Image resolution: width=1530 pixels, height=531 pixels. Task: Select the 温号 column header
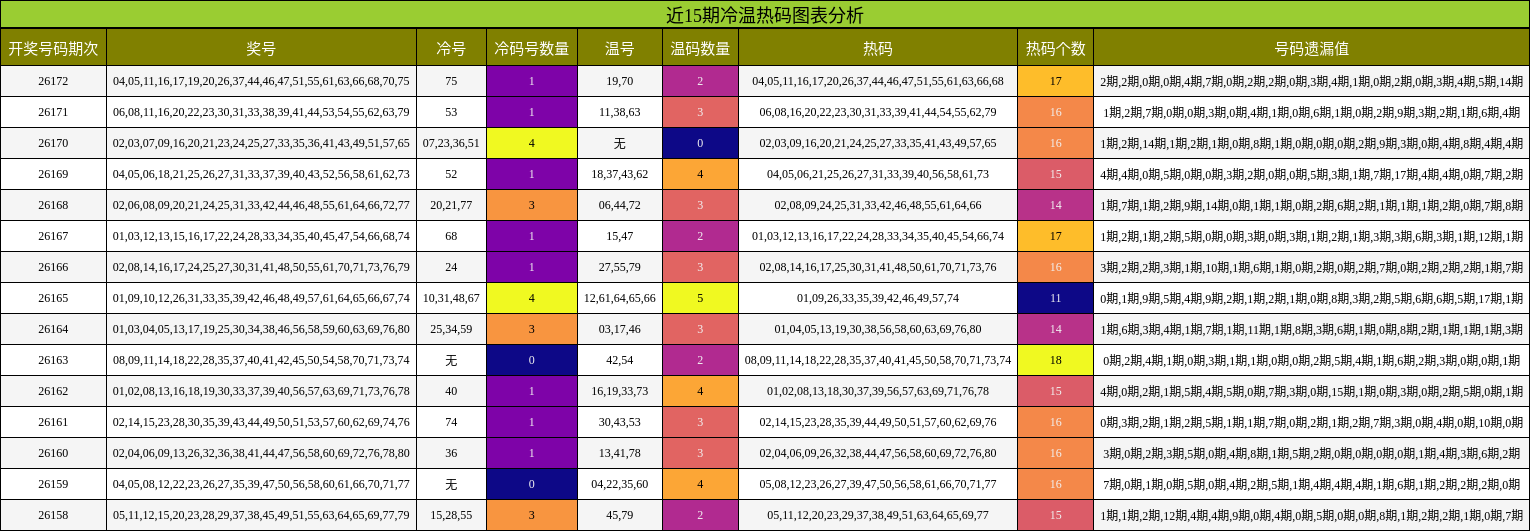[620, 48]
